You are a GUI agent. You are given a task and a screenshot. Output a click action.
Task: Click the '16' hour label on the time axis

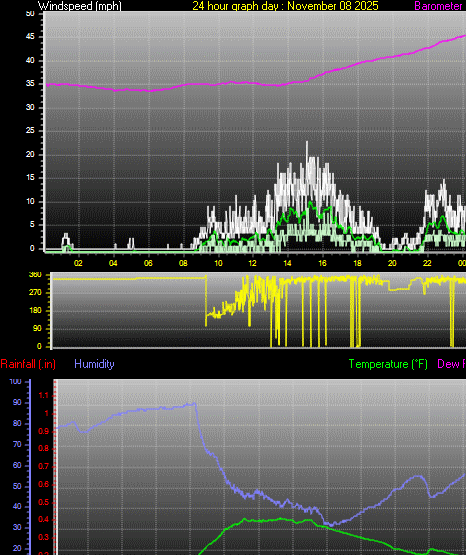pos(322,263)
